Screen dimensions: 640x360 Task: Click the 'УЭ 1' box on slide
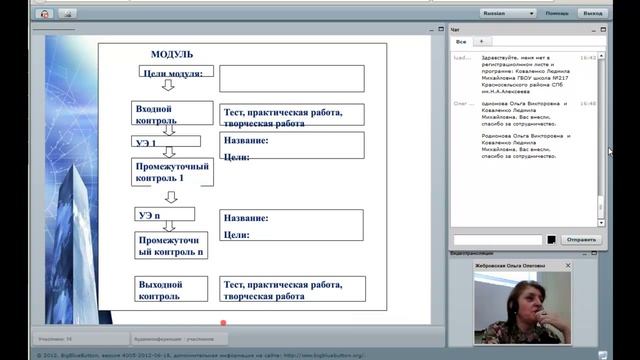166,141
